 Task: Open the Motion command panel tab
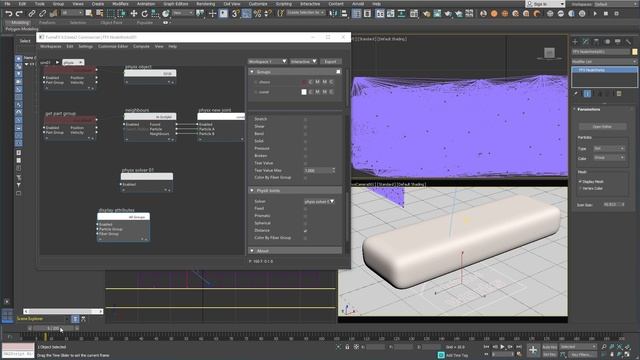(607, 42)
